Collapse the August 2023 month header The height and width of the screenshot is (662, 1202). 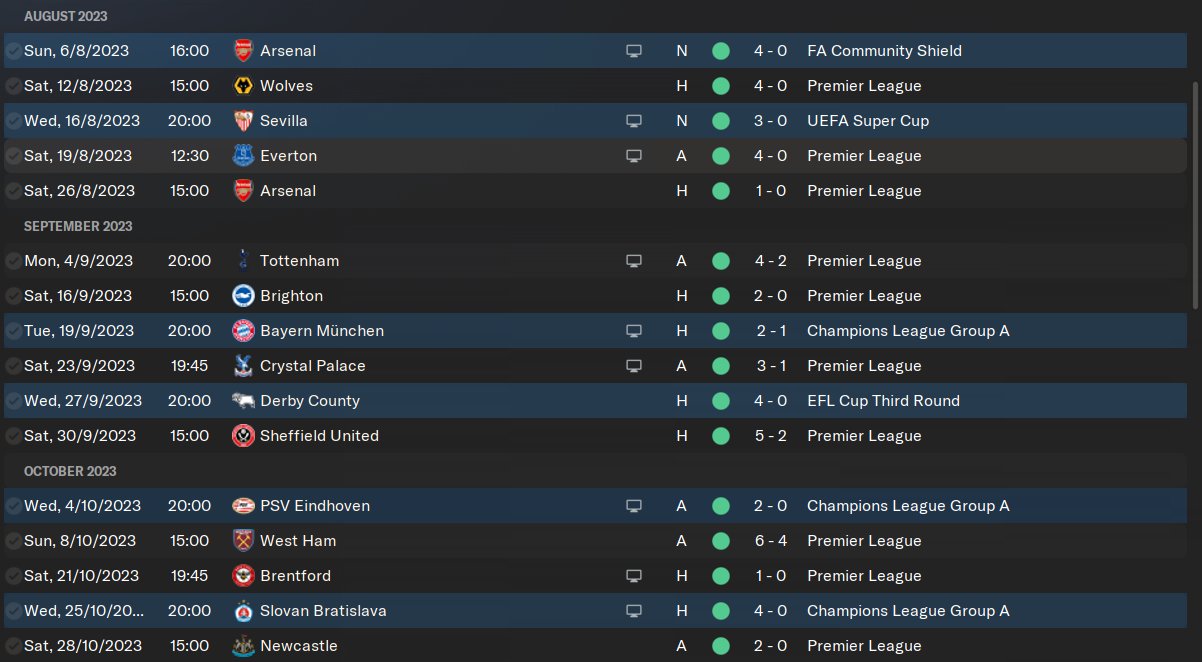point(65,16)
